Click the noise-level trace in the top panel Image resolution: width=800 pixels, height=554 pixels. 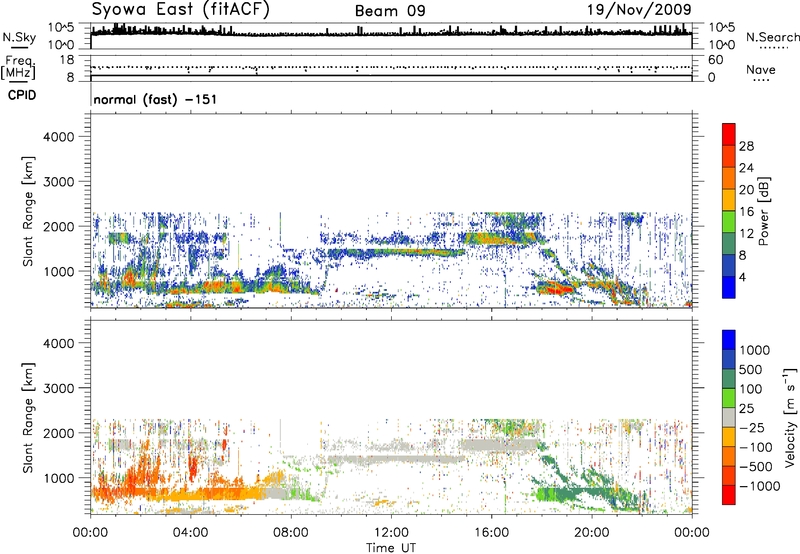coord(391,34)
